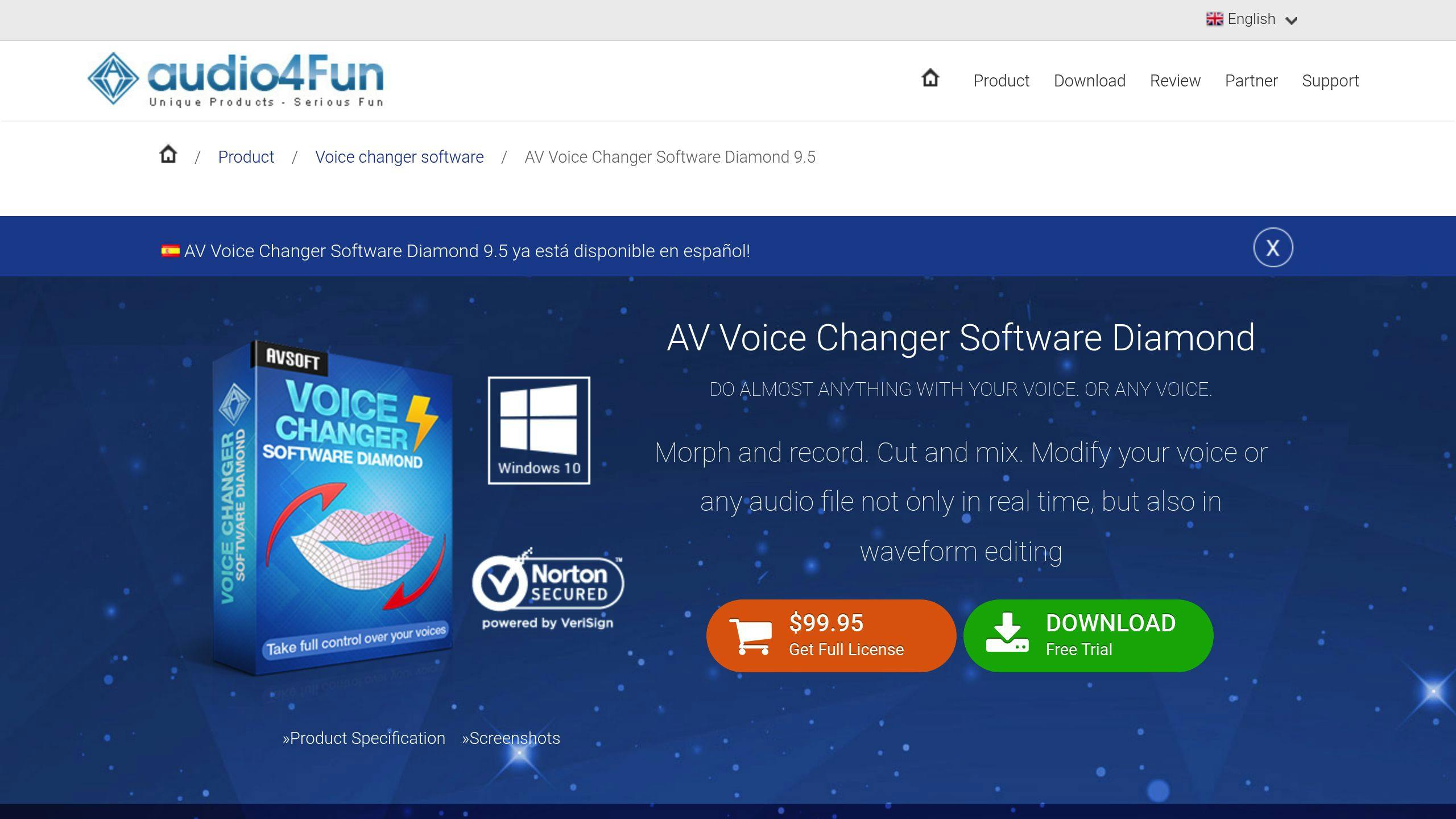Viewport: 1456px width, 819px height.
Task: Click the Norton Secured badge
Action: 548,589
